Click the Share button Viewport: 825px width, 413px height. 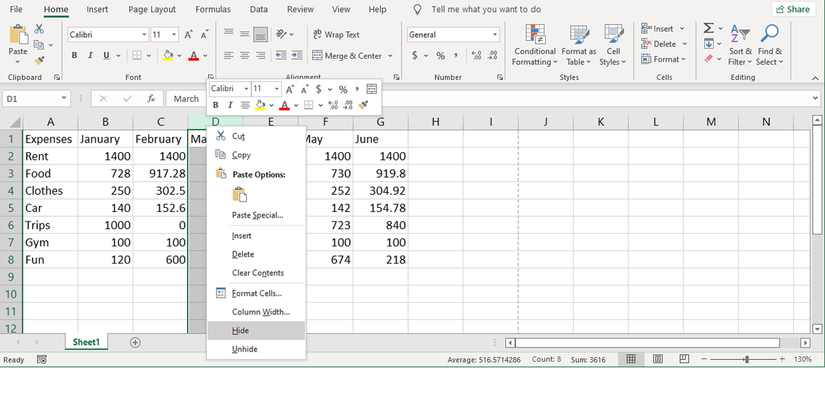793,9
